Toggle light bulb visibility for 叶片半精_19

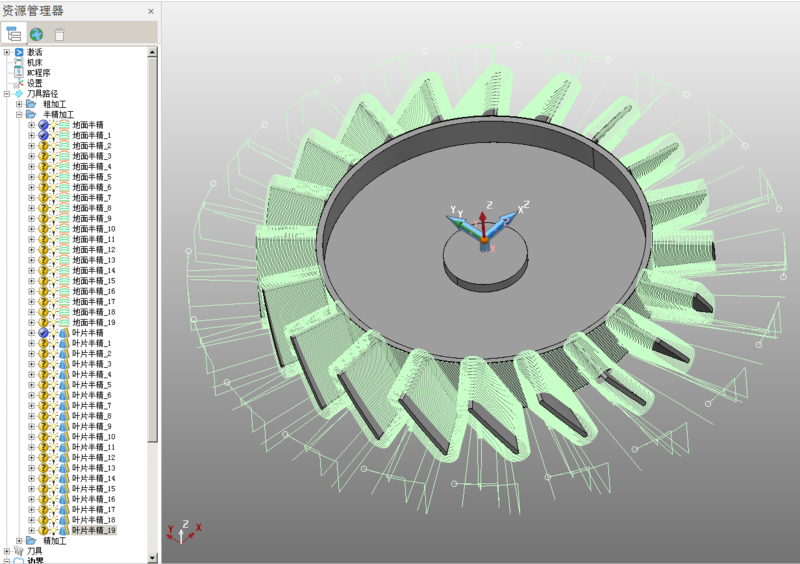[53, 531]
